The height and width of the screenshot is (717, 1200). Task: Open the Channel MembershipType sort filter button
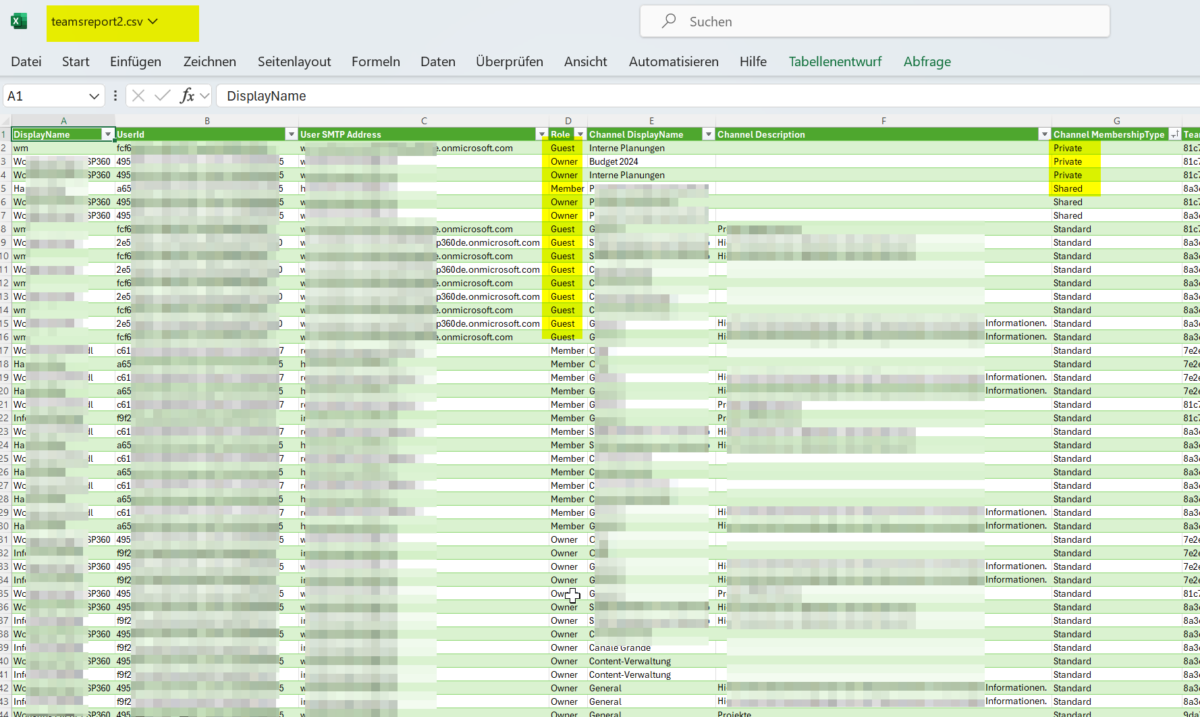[x=1173, y=134]
